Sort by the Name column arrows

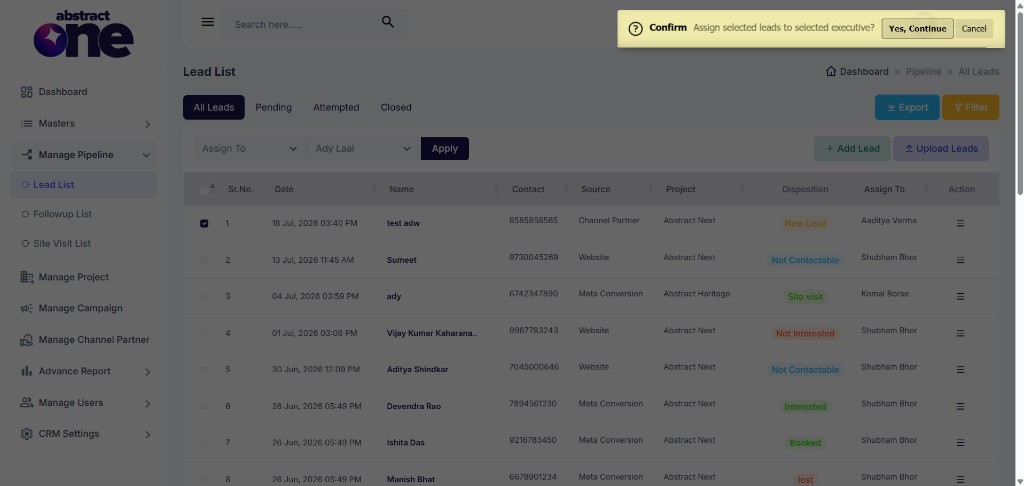click(x=496, y=189)
